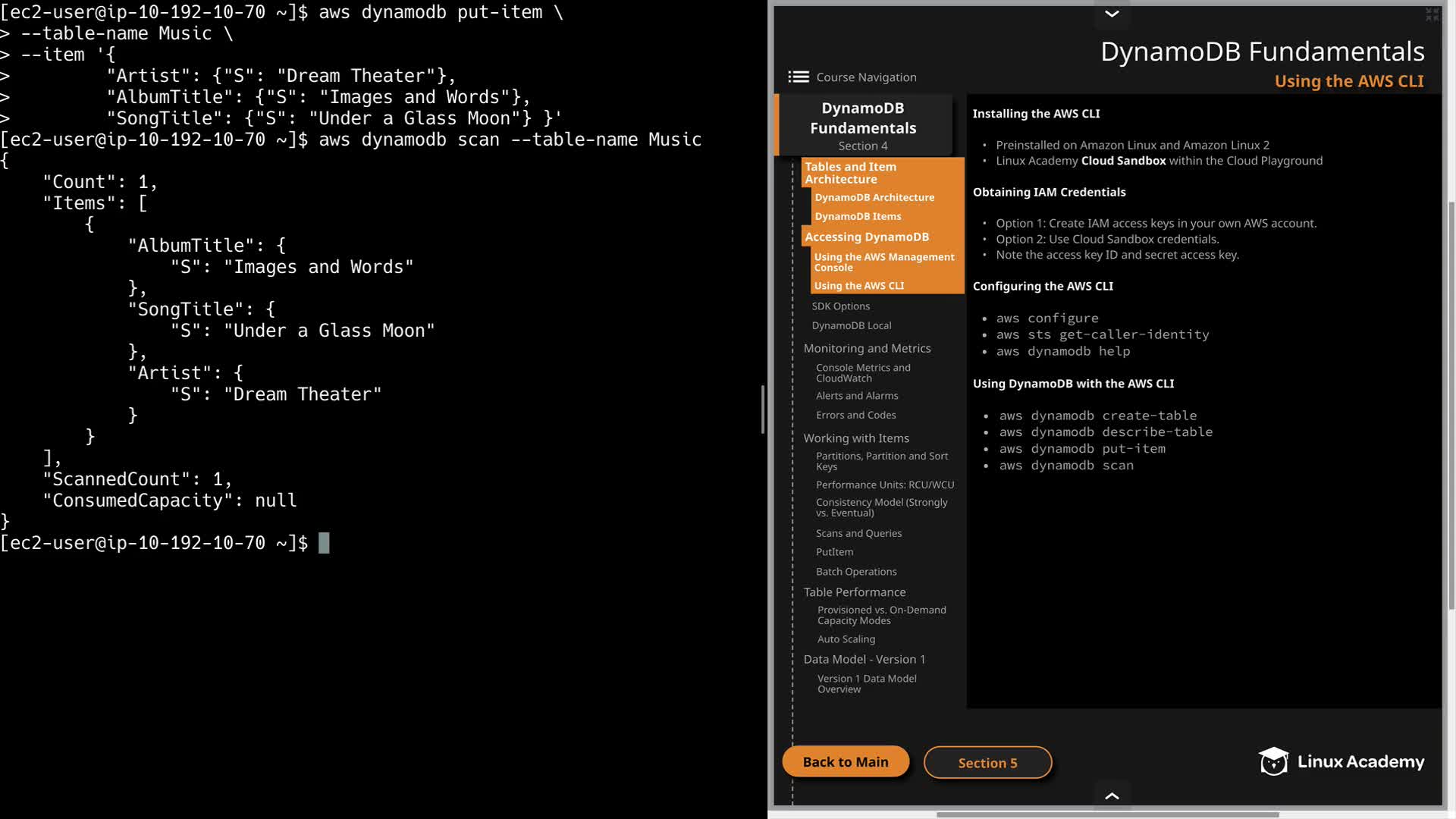Open the Auto Scaling lesson
Screen dimensions: 1456x819
[846, 639]
